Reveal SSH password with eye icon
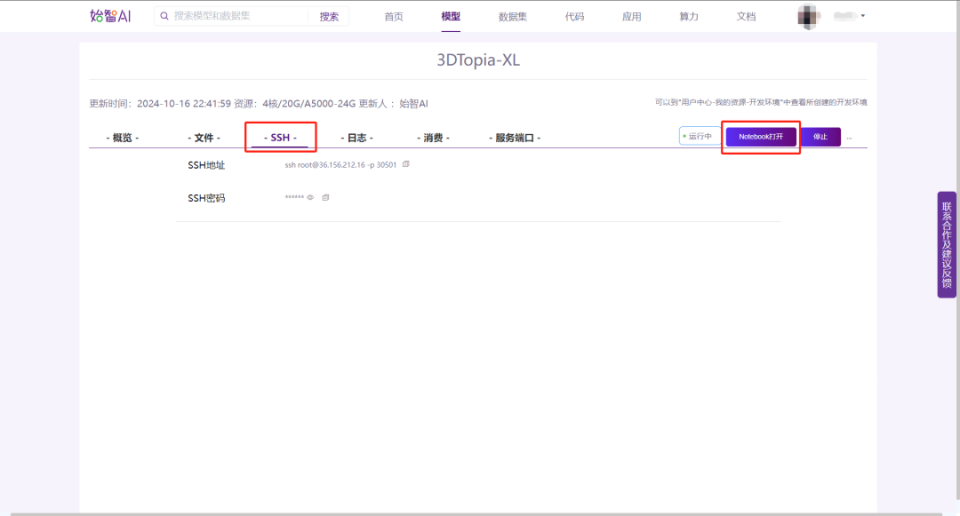 tap(310, 197)
